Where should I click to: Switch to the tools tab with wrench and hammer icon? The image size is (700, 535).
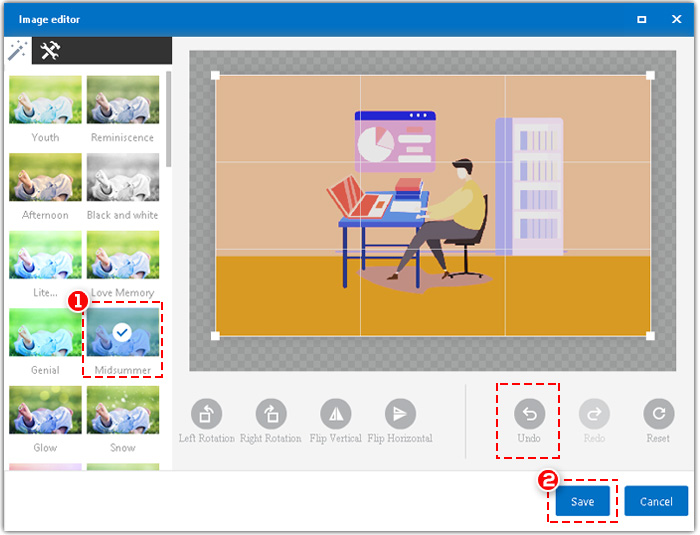pyautogui.click(x=50, y=50)
